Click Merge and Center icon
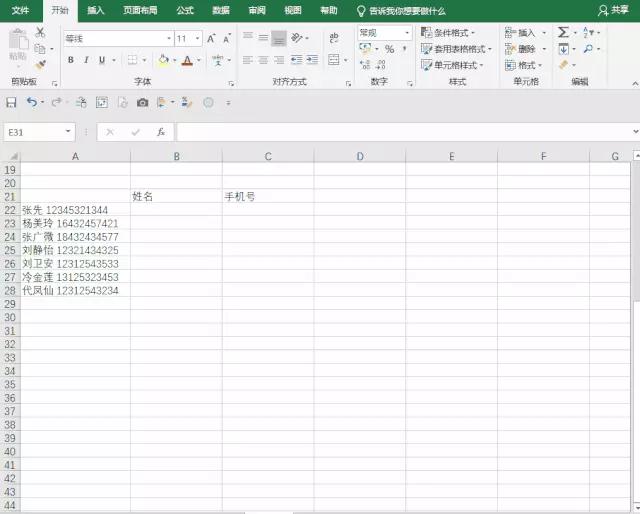This screenshot has width=640, height=514. 334,60
